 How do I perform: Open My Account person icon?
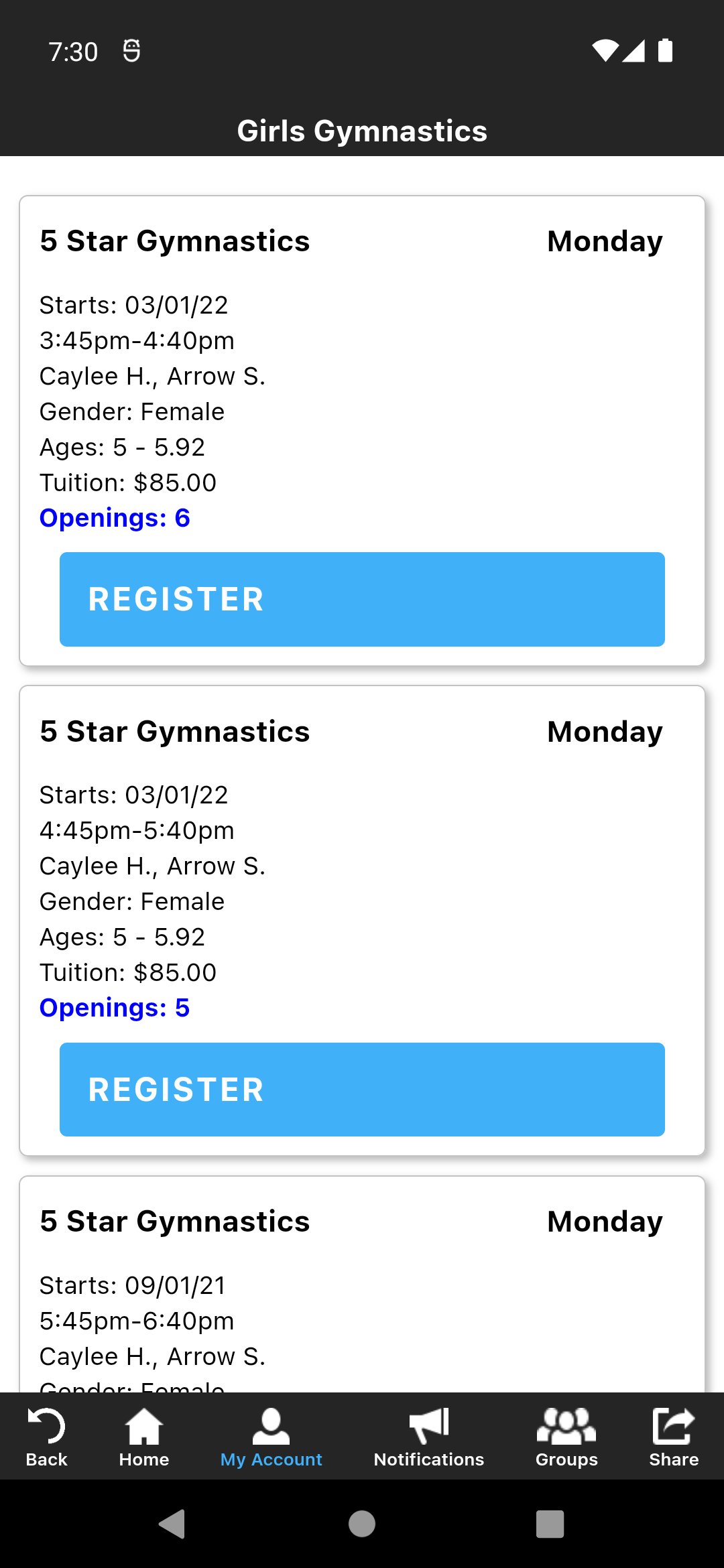click(271, 1426)
